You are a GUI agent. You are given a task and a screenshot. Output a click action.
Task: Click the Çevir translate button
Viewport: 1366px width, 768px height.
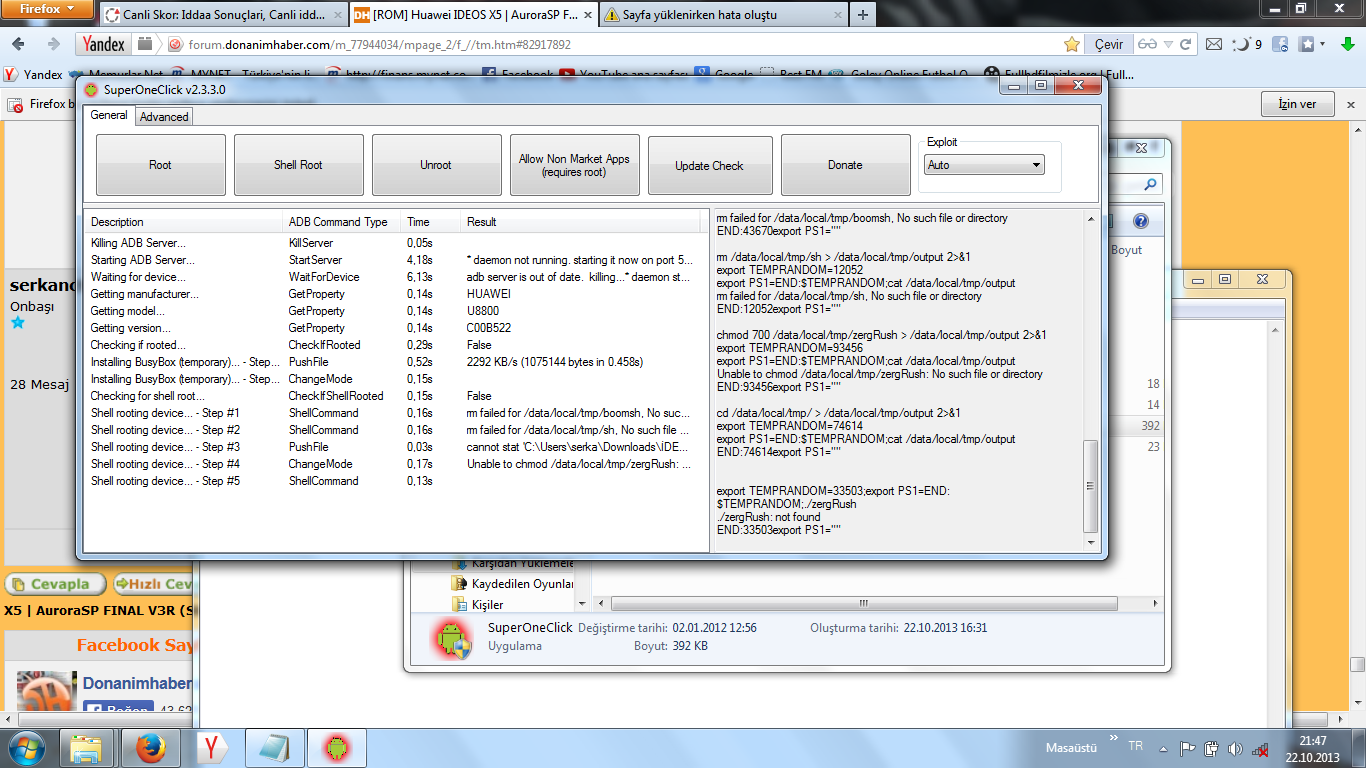click(x=1109, y=45)
